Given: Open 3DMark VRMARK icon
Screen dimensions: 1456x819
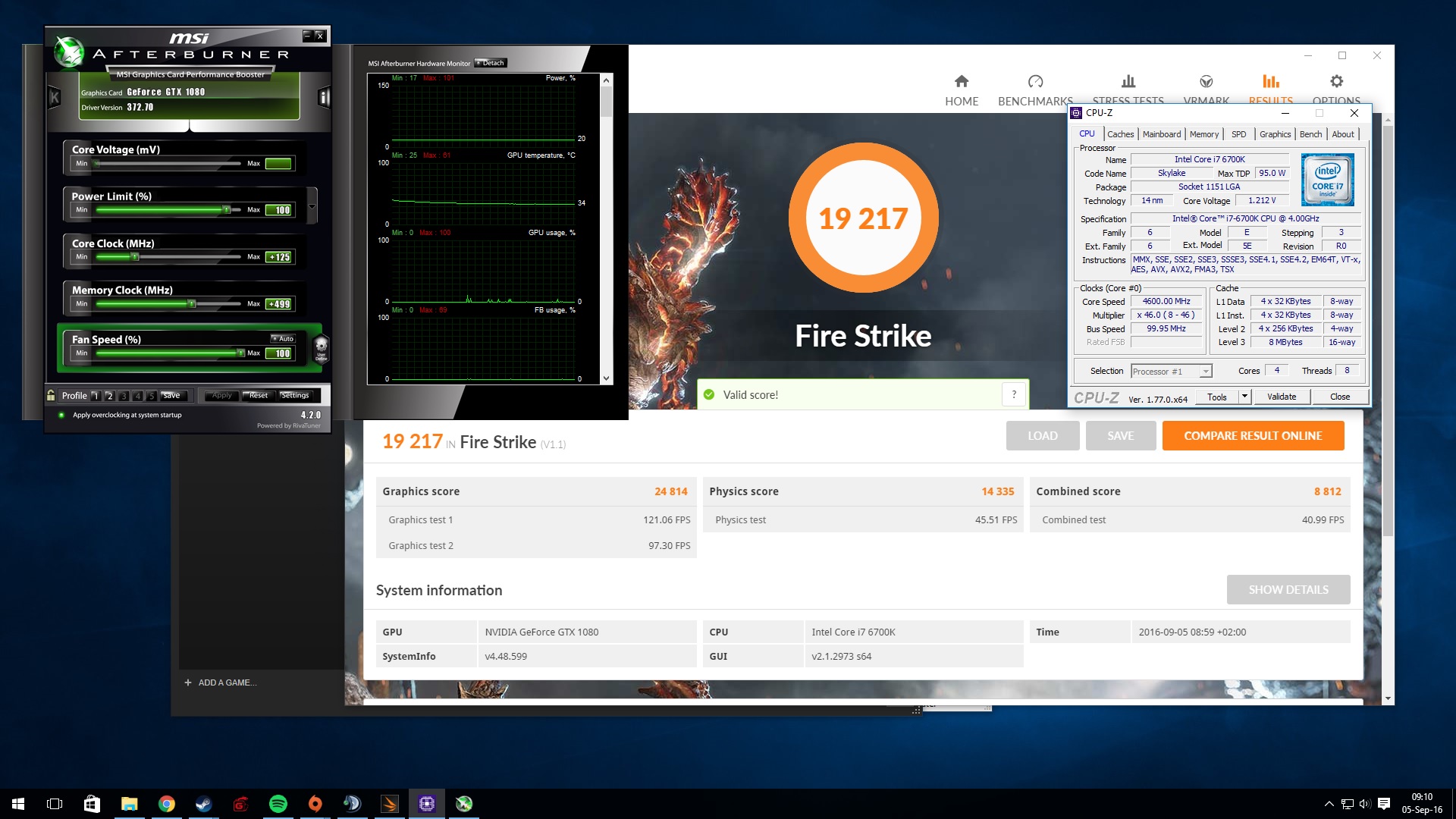Looking at the screenshot, I should click(1207, 81).
